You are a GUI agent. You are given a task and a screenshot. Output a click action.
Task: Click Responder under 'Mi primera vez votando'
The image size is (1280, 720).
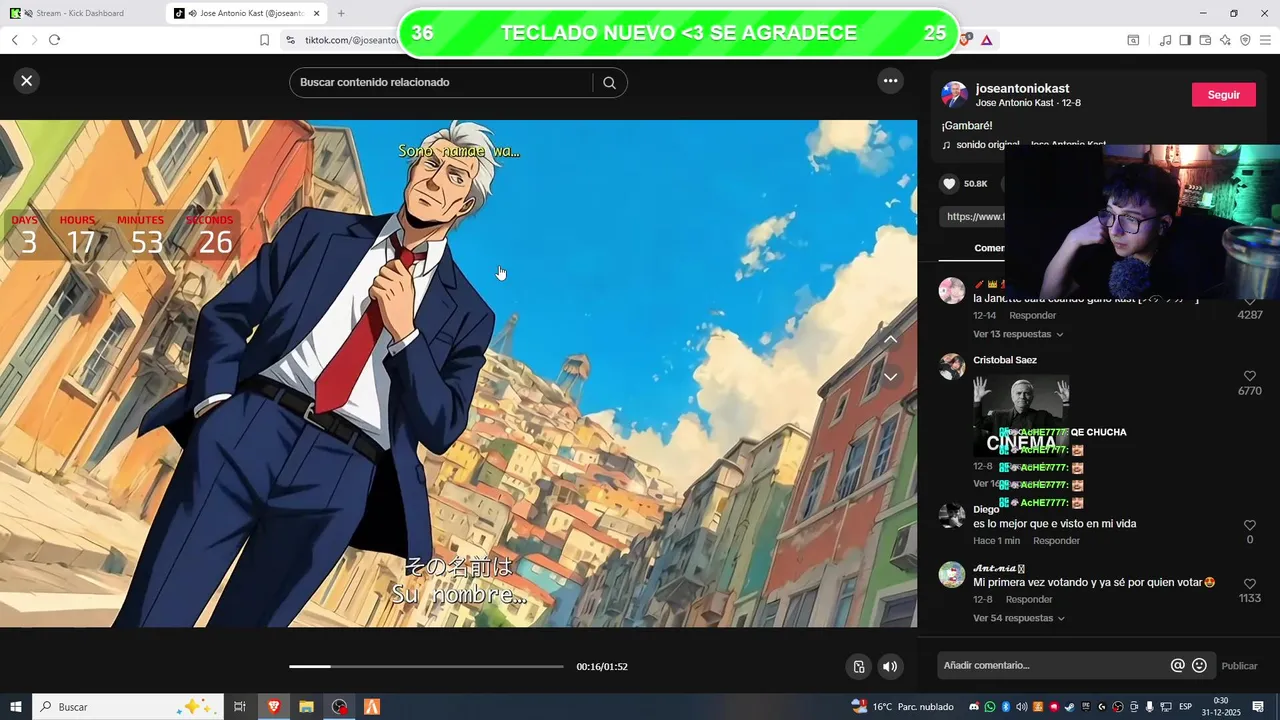tap(1029, 599)
